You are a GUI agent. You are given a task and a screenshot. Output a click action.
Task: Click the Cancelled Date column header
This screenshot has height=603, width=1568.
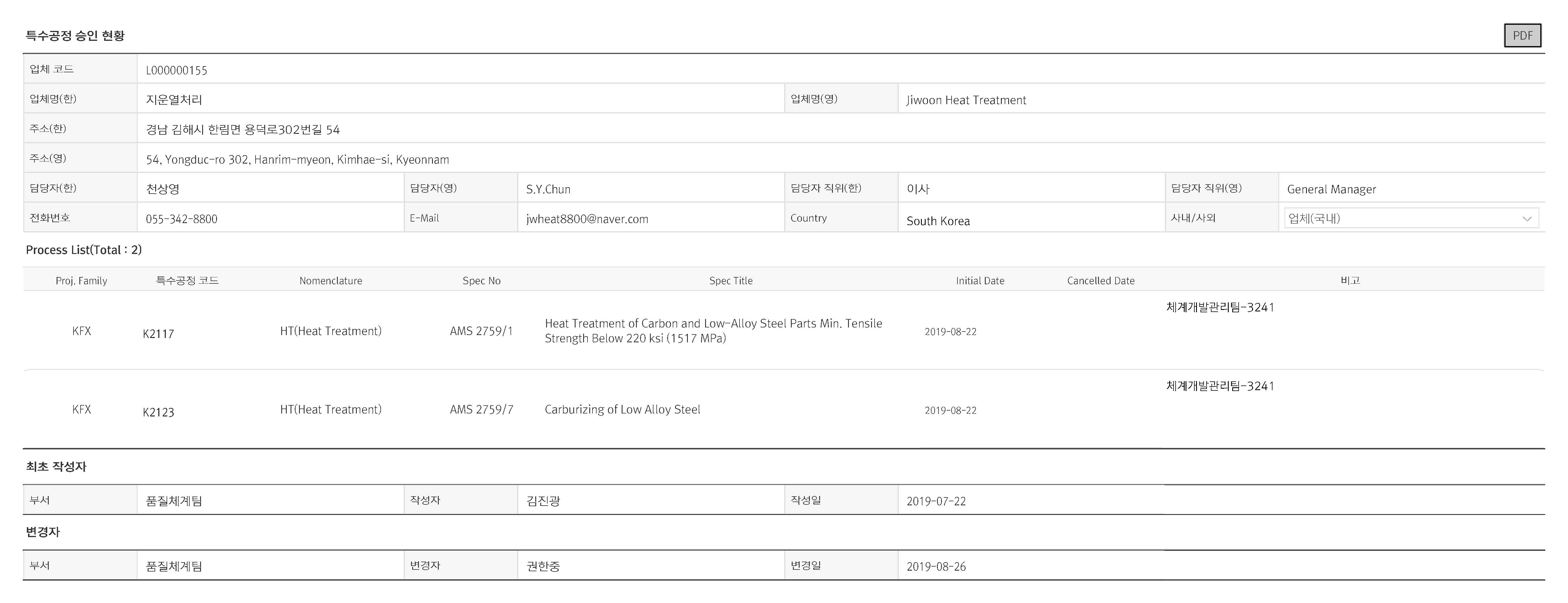(1101, 281)
